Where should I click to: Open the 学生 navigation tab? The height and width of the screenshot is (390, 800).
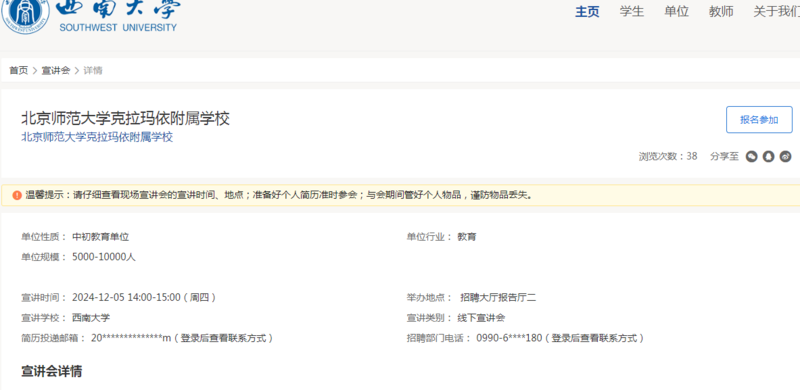tap(632, 12)
